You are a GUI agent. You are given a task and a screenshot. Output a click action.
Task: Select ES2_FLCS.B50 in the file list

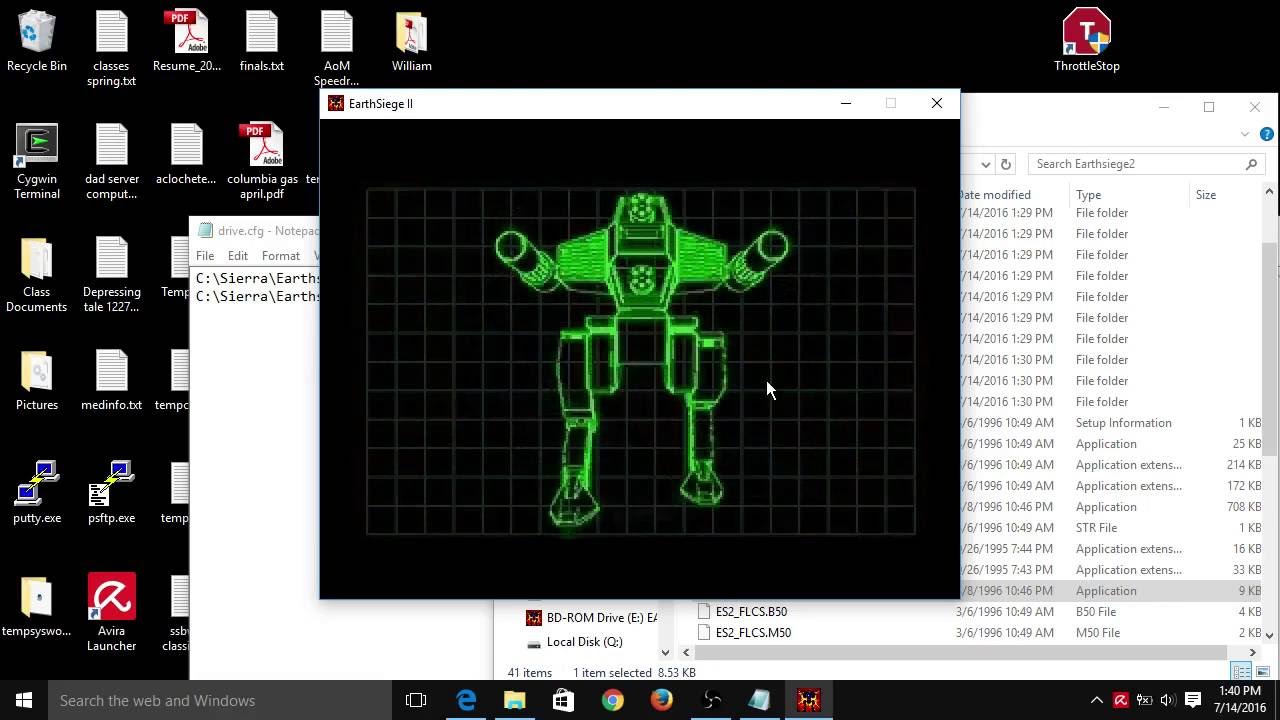coord(751,612)
